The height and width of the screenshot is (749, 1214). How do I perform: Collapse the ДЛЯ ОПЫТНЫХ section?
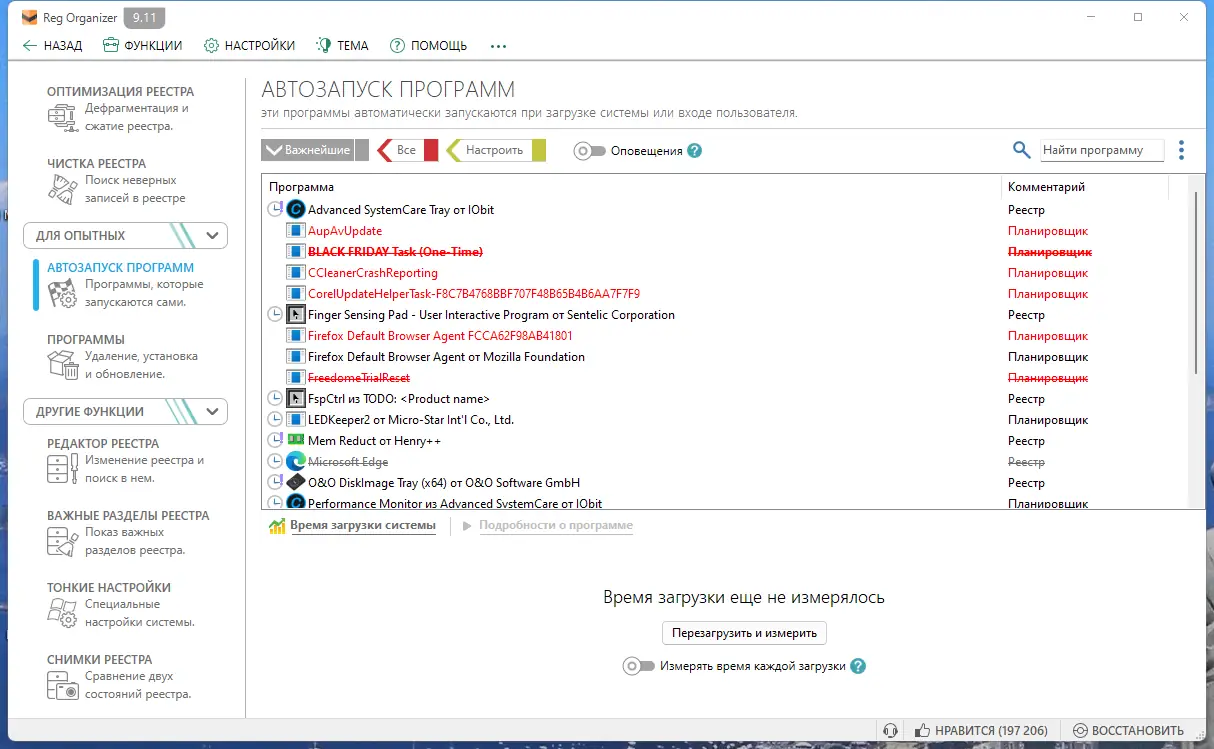[212, 236]
